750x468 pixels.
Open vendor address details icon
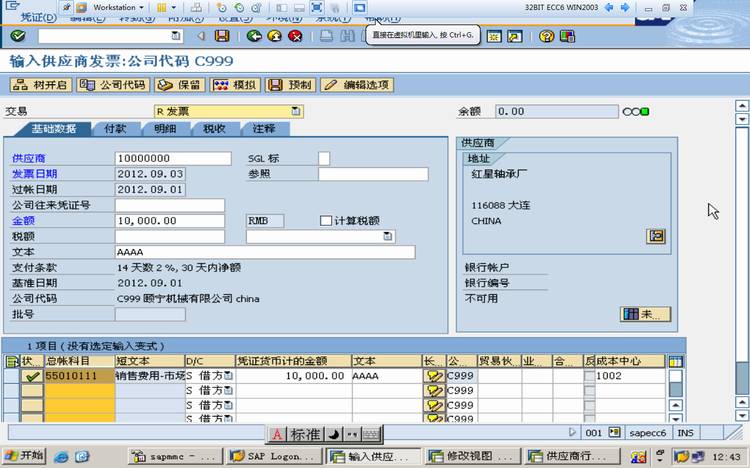click(x=656, y=236)
